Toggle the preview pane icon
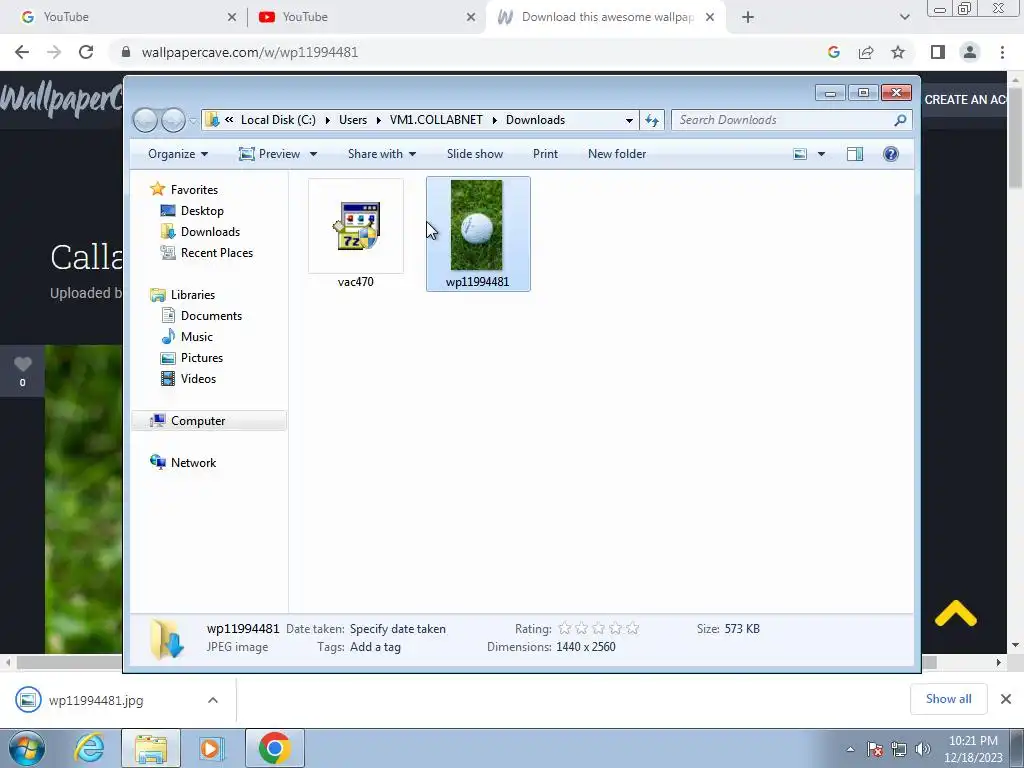The width and height of the screenshot is (1024, 768). [854, 154]
